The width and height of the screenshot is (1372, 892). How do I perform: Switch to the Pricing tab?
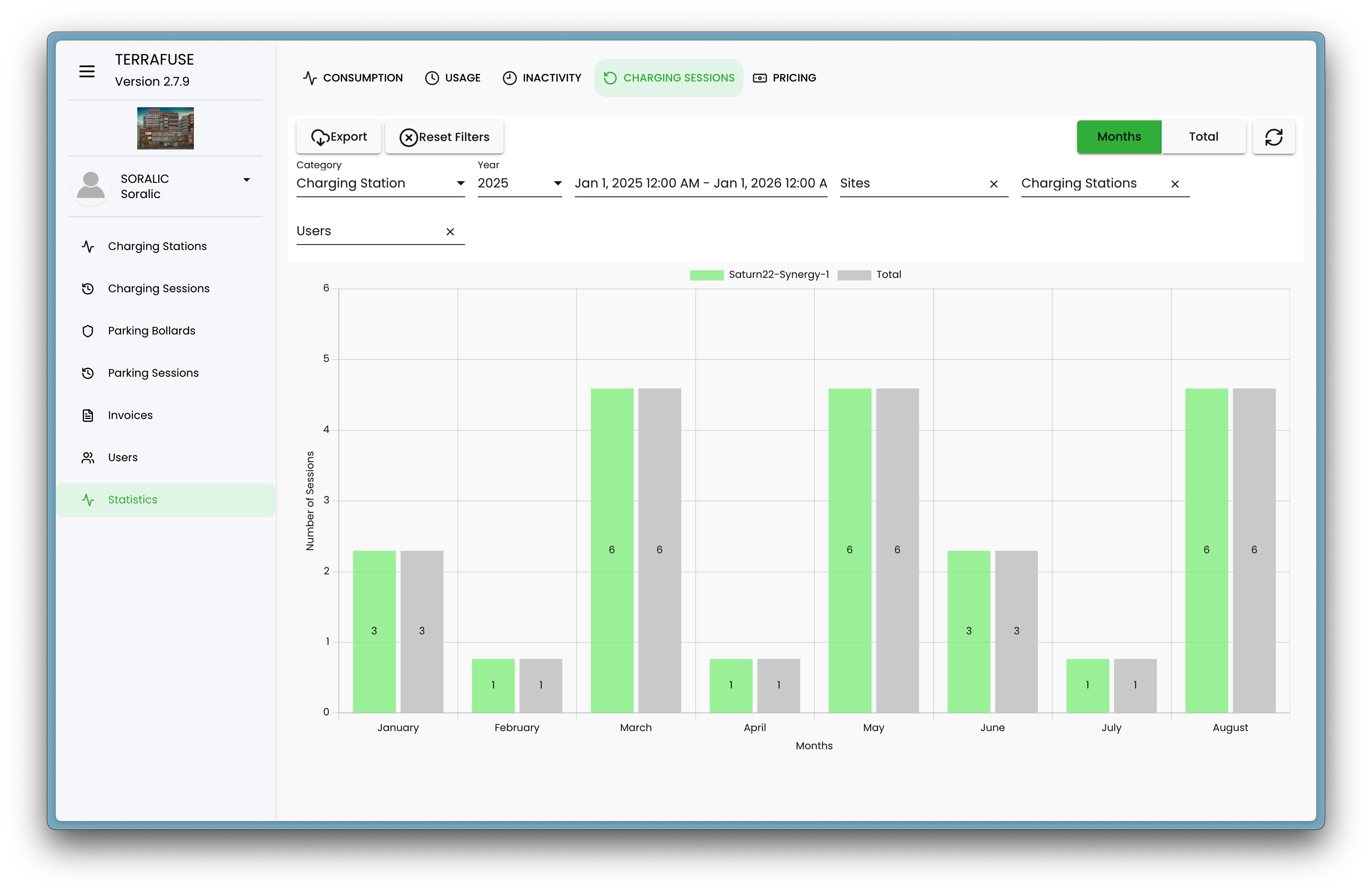point(784,78)
